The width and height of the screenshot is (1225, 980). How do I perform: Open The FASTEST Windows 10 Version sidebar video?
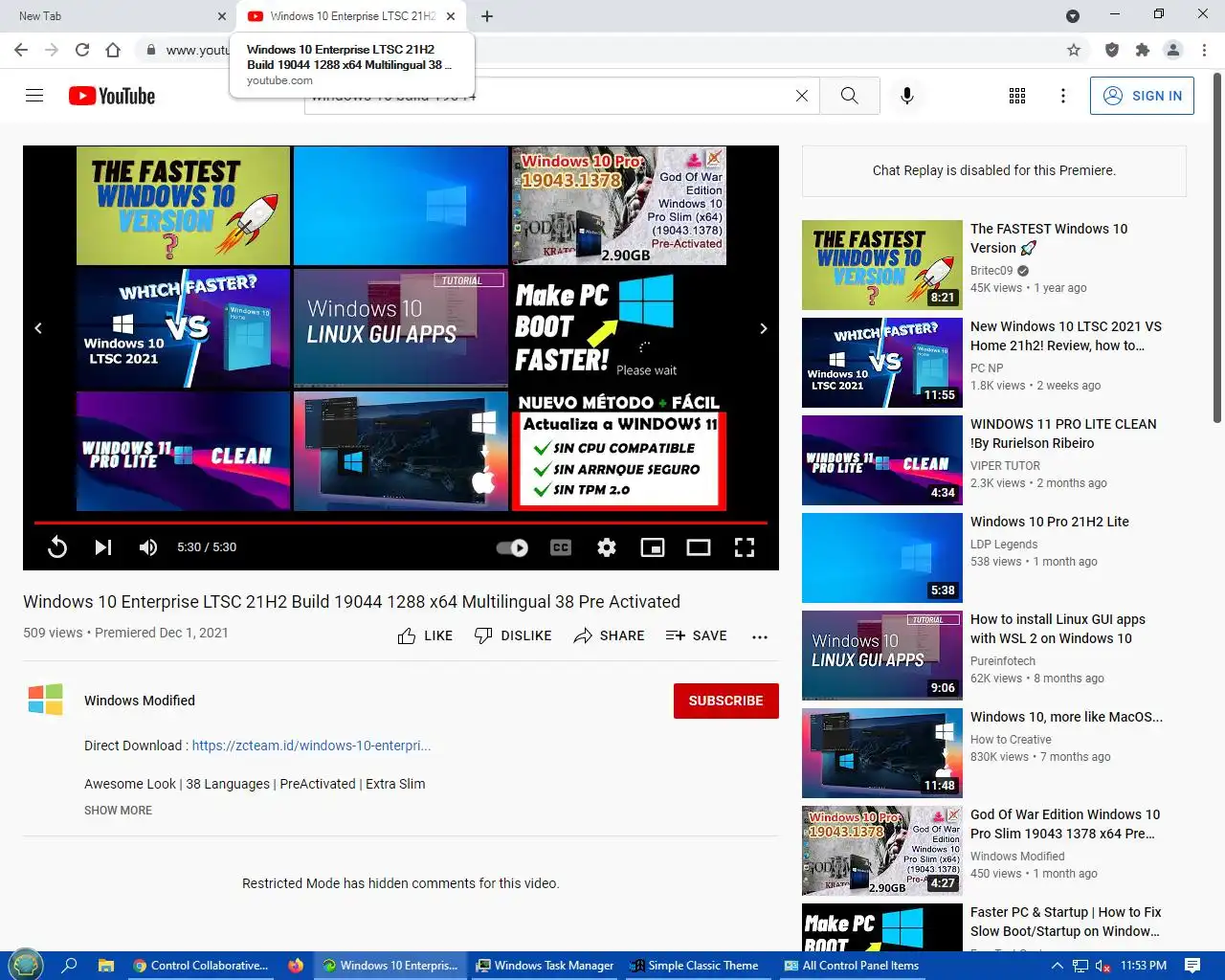[1049, 238]
